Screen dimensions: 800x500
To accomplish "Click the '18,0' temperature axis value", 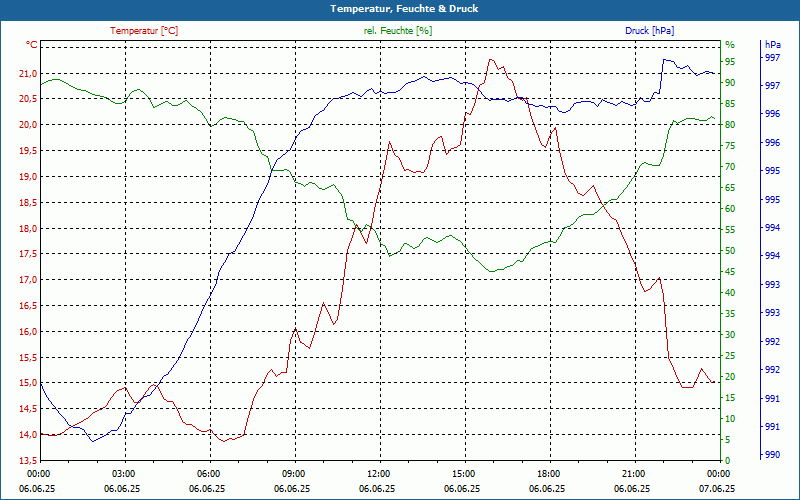I will coord(28,229).
